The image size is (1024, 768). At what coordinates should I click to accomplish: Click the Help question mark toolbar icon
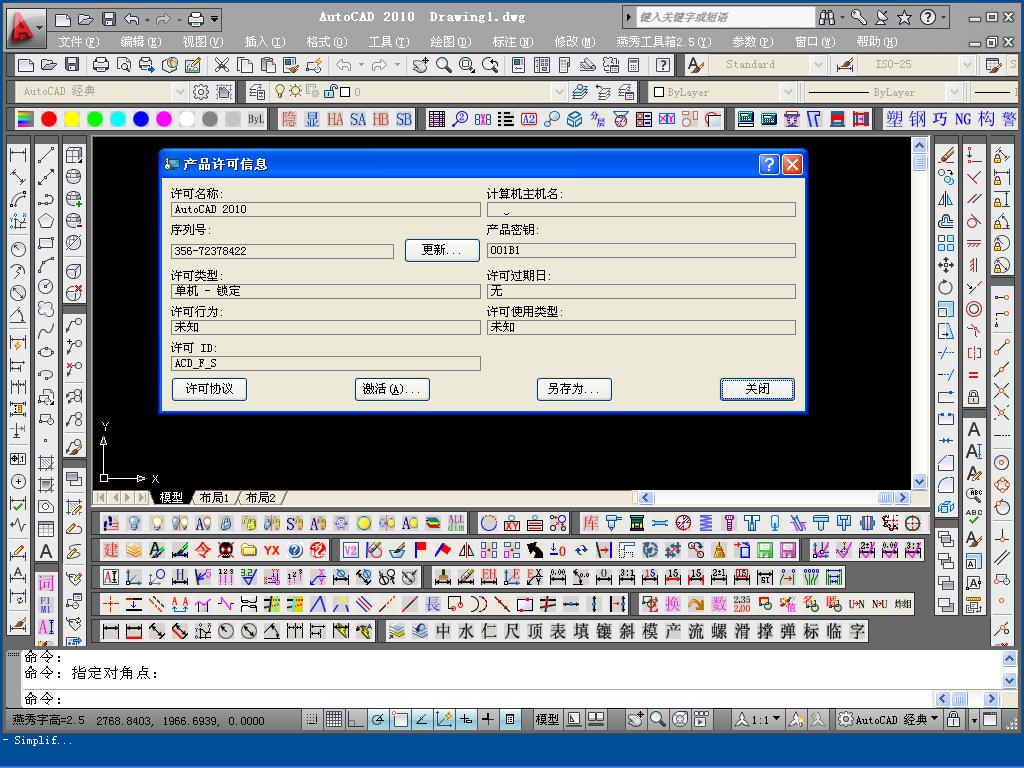point(663,65)
